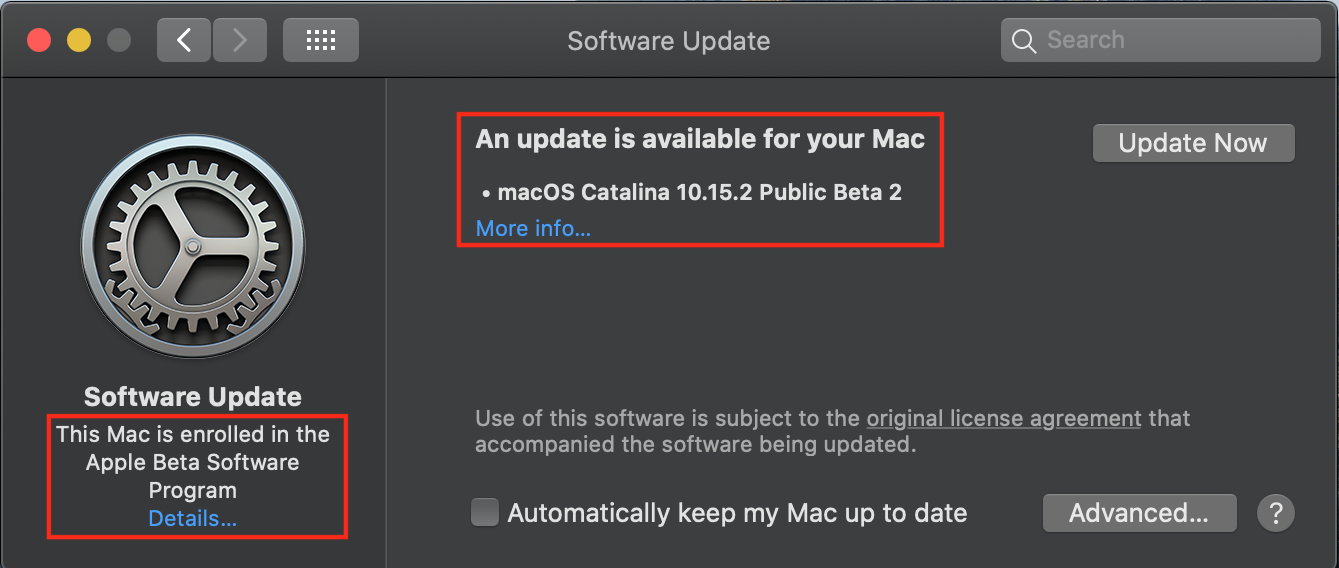Open help with the question mark button
The image size is (1339, 568).
[1275, 513]
